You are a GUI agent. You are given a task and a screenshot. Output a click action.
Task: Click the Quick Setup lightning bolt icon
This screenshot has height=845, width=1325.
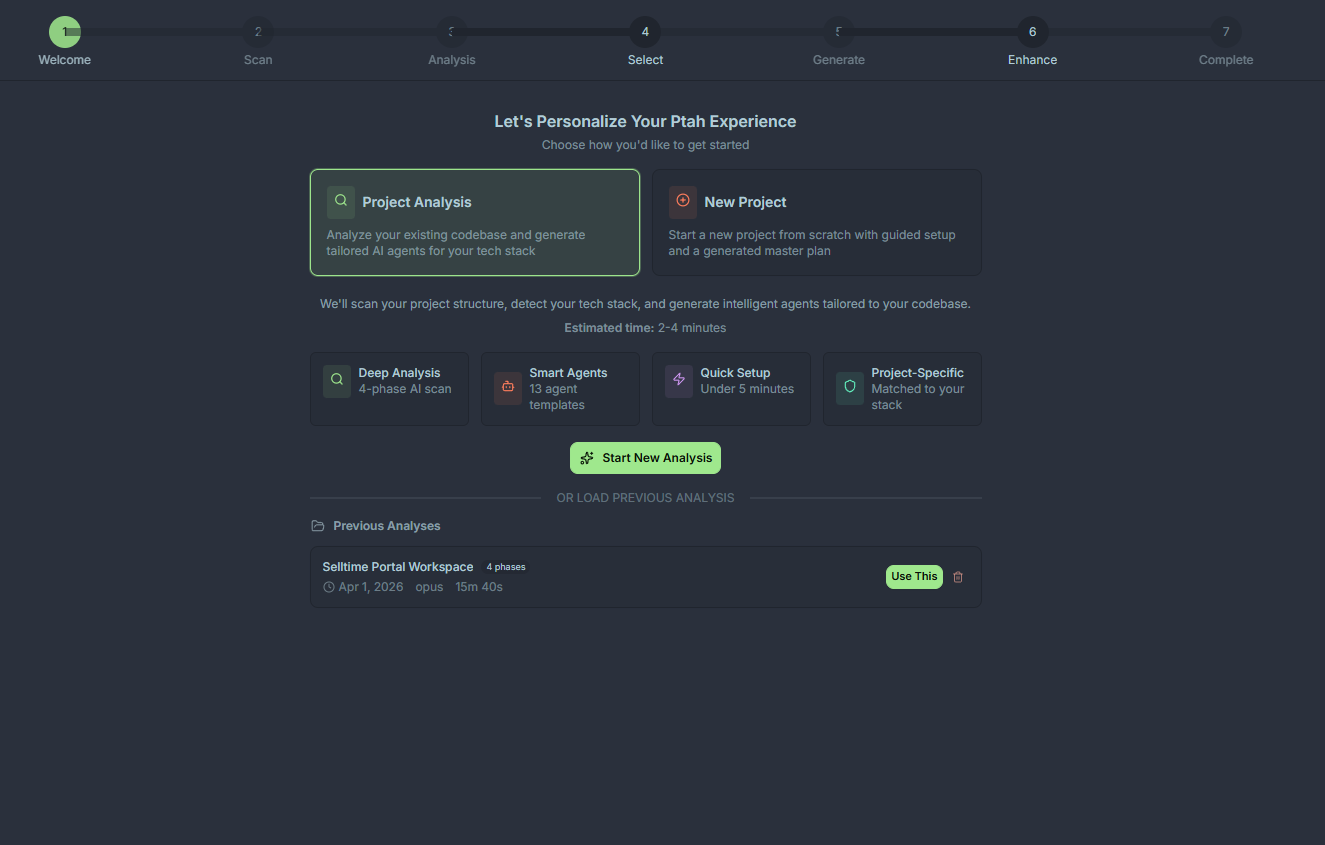[x=678, y=381]
